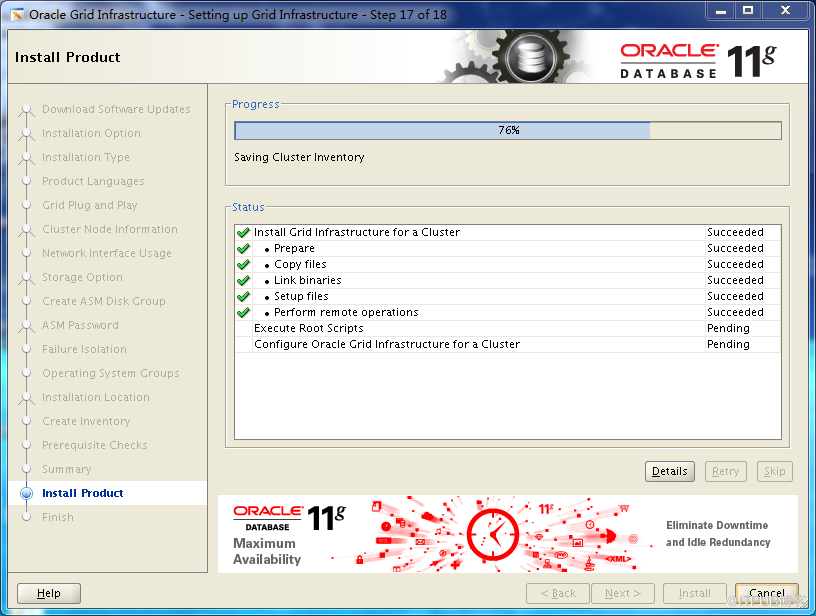
Task: Click the Saving Cluster Inventory message
Action: (299, 157)
